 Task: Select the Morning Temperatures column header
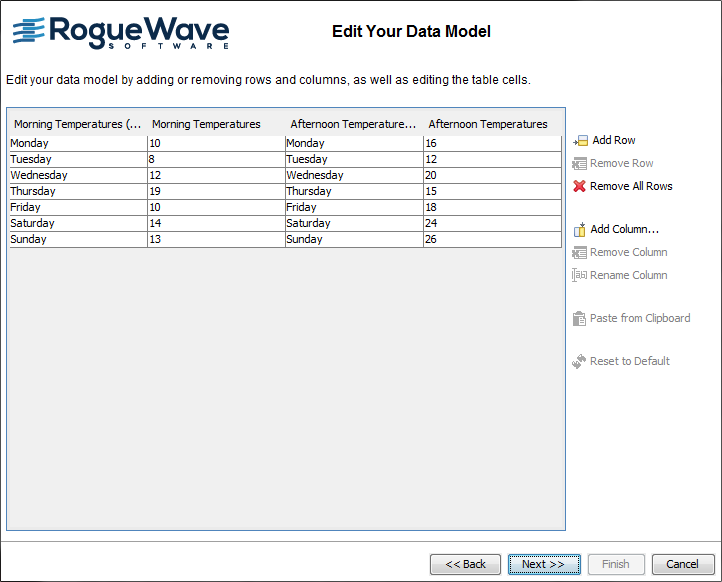(x=206, y=124)
